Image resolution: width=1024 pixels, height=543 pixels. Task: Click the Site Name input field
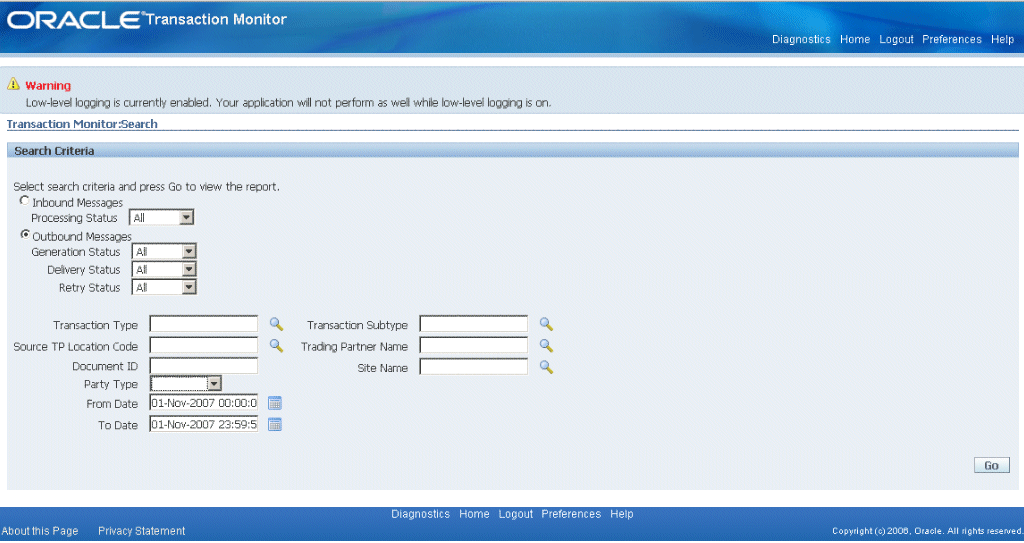click(473, 367)
